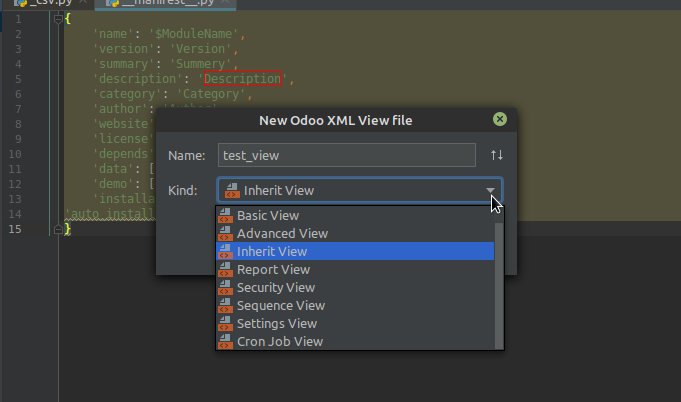
Task: Switch to the __manifest__.py editor tab
Action: click(x=165, y=3)
